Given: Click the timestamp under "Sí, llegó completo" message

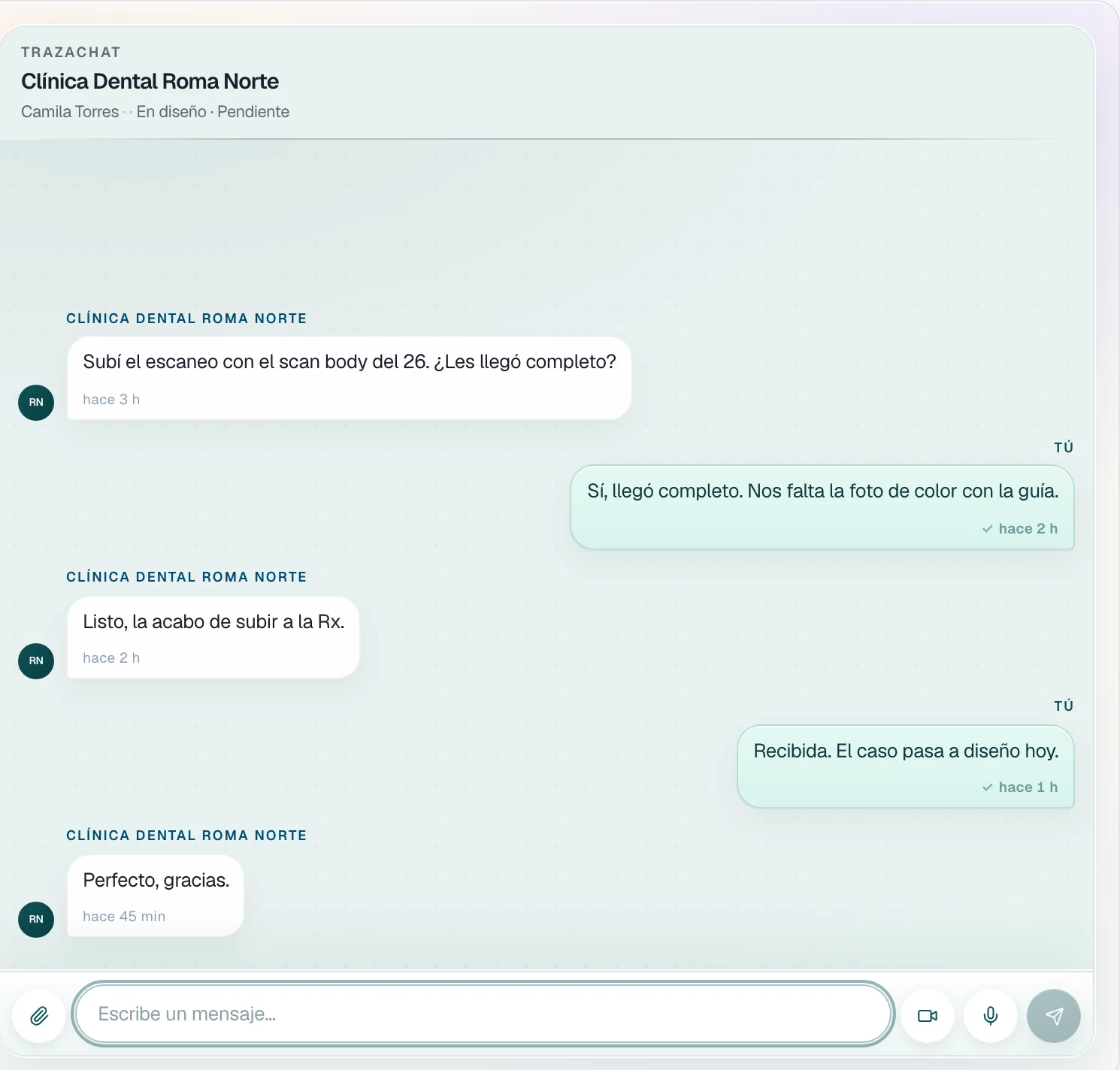Looking at the screenshot, I should (x=1028, y=529).
